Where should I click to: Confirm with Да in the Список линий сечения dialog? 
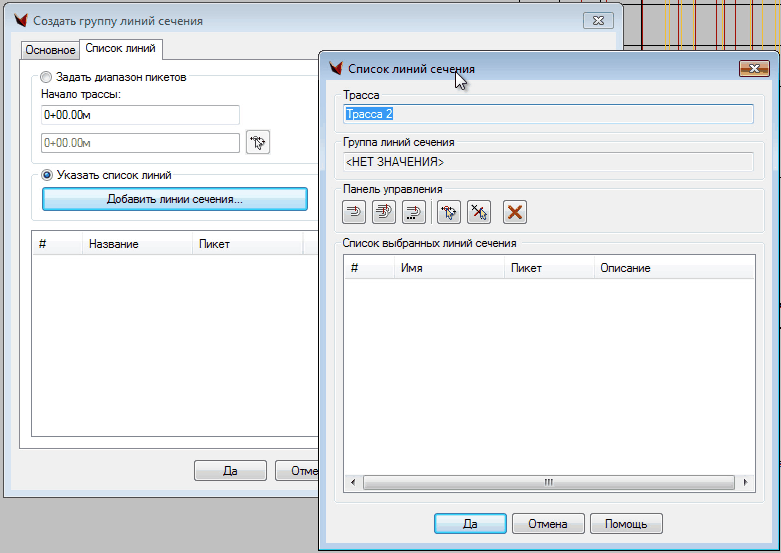[470, 523]
